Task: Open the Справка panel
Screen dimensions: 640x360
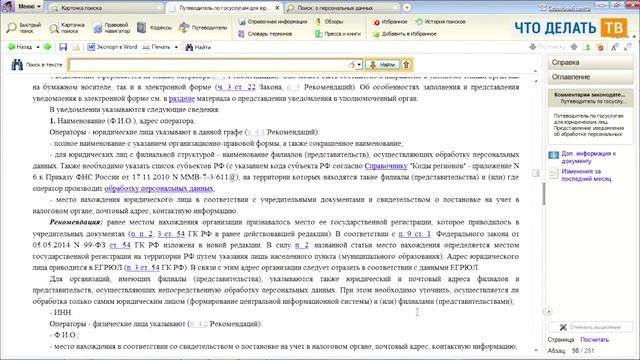Action: point(590,62)
